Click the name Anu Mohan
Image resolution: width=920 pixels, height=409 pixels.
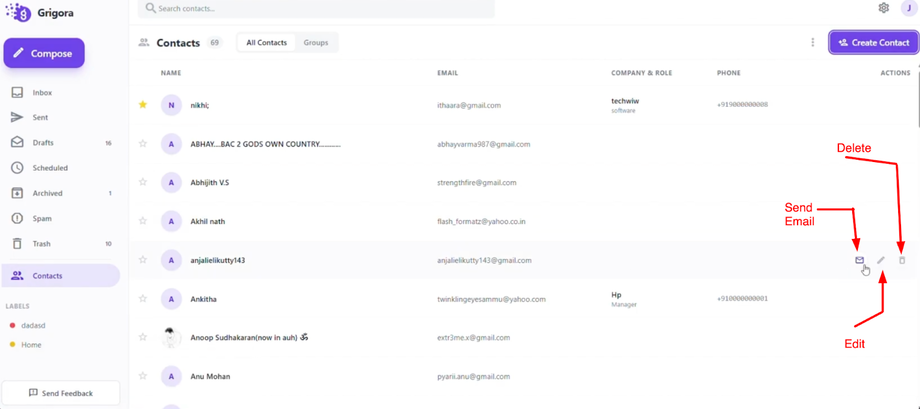click(x=210, y=376)
